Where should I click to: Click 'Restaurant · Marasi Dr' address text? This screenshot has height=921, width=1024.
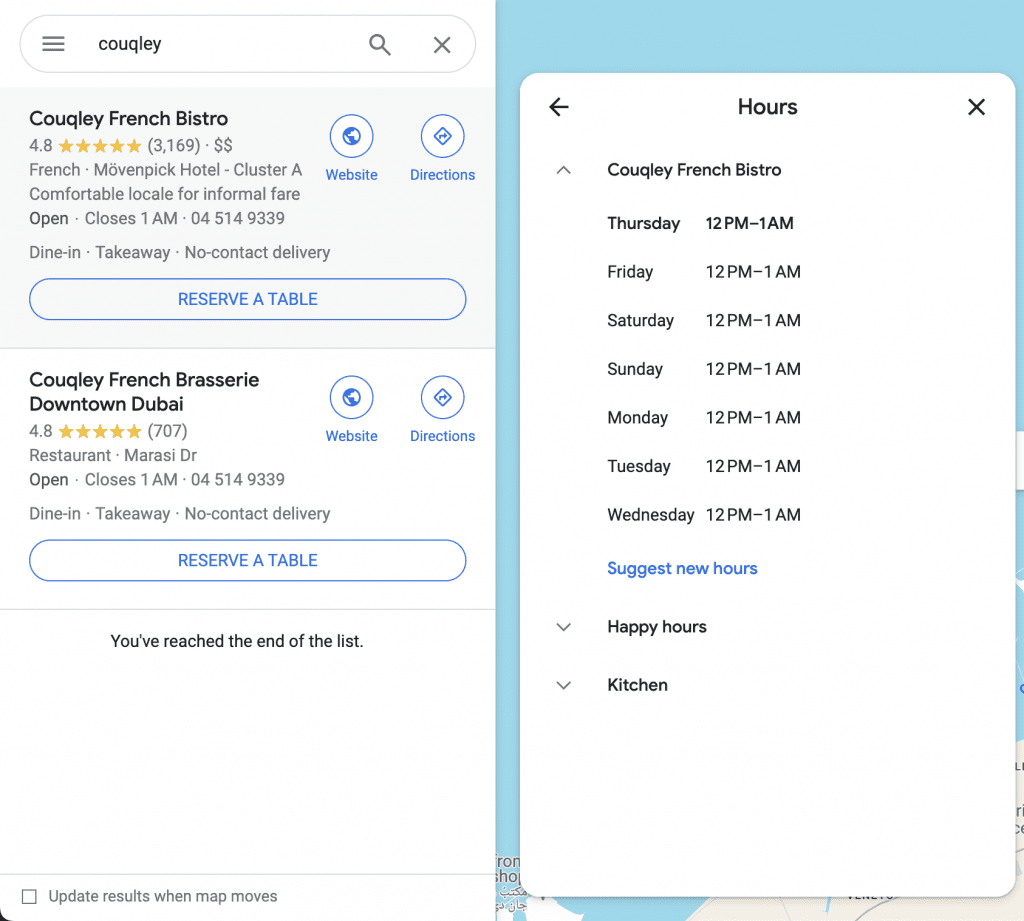(x=113, y=455)
